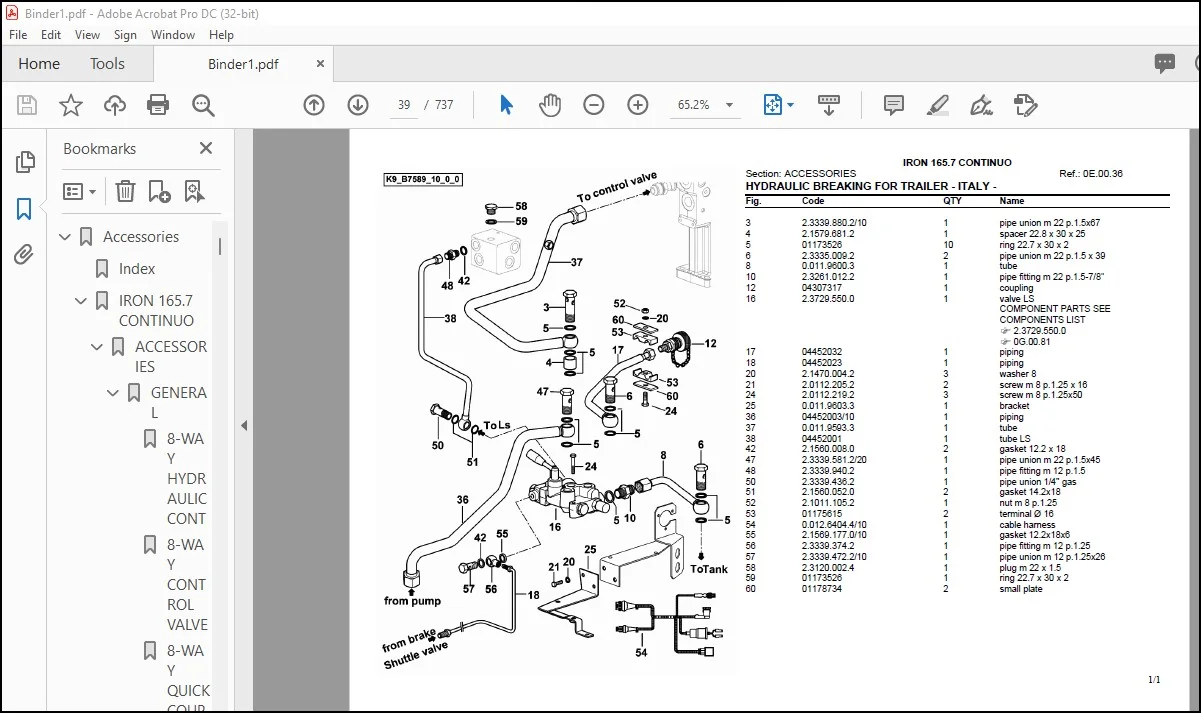Open the Help menu
Screen dimensions: 1201x713
tap(221, 34)
